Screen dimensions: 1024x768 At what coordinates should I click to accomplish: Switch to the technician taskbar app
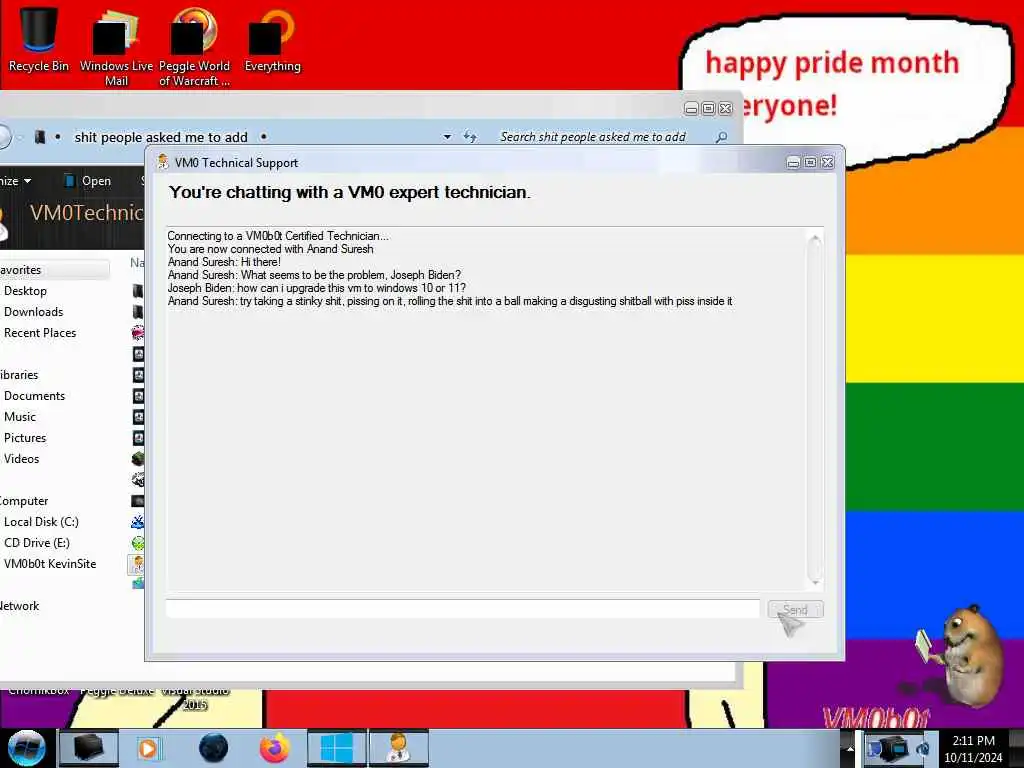pyautogui.click(x=398, y=748)
